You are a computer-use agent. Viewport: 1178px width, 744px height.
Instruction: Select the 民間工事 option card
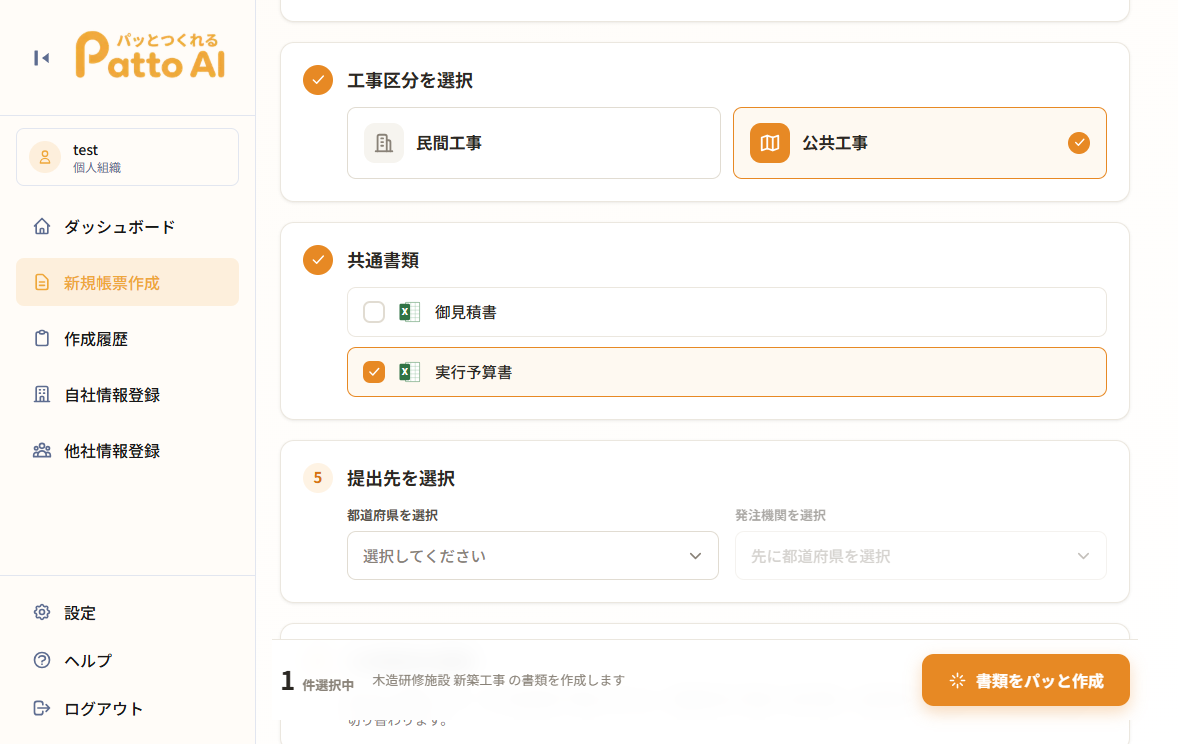point(534,143)
